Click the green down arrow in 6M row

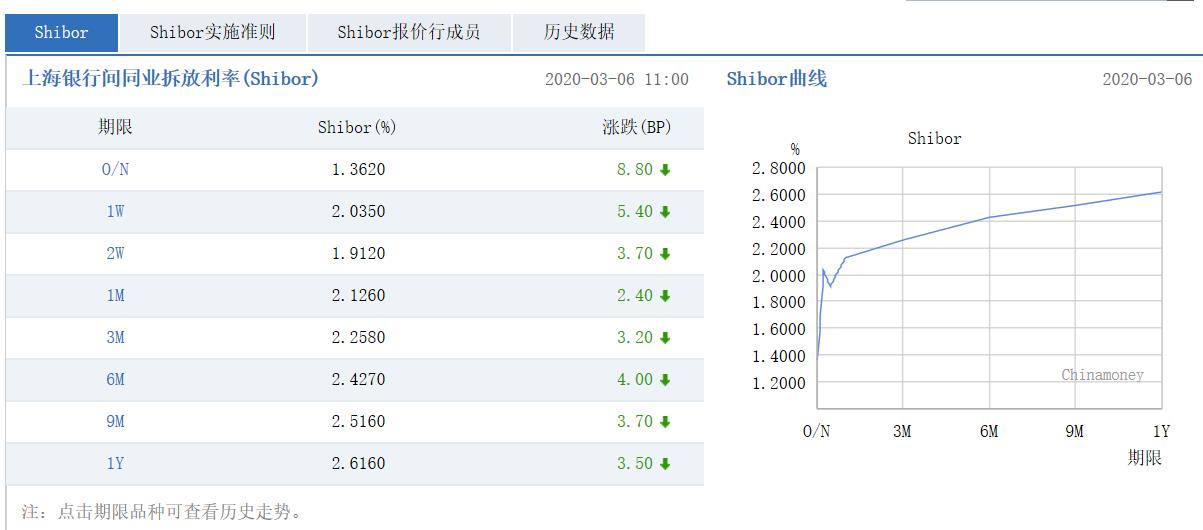(665, 380)
